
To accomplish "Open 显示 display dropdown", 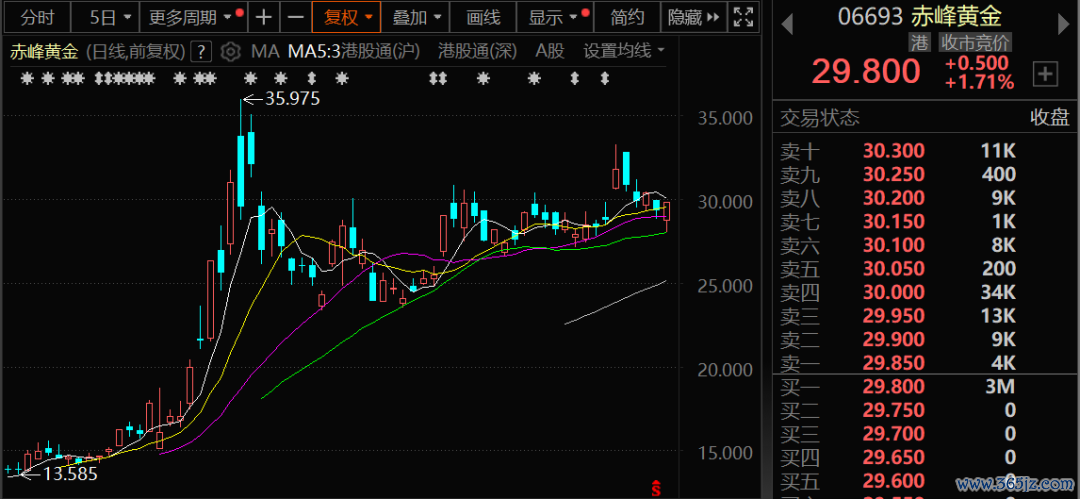I will [x=554, y=17].
